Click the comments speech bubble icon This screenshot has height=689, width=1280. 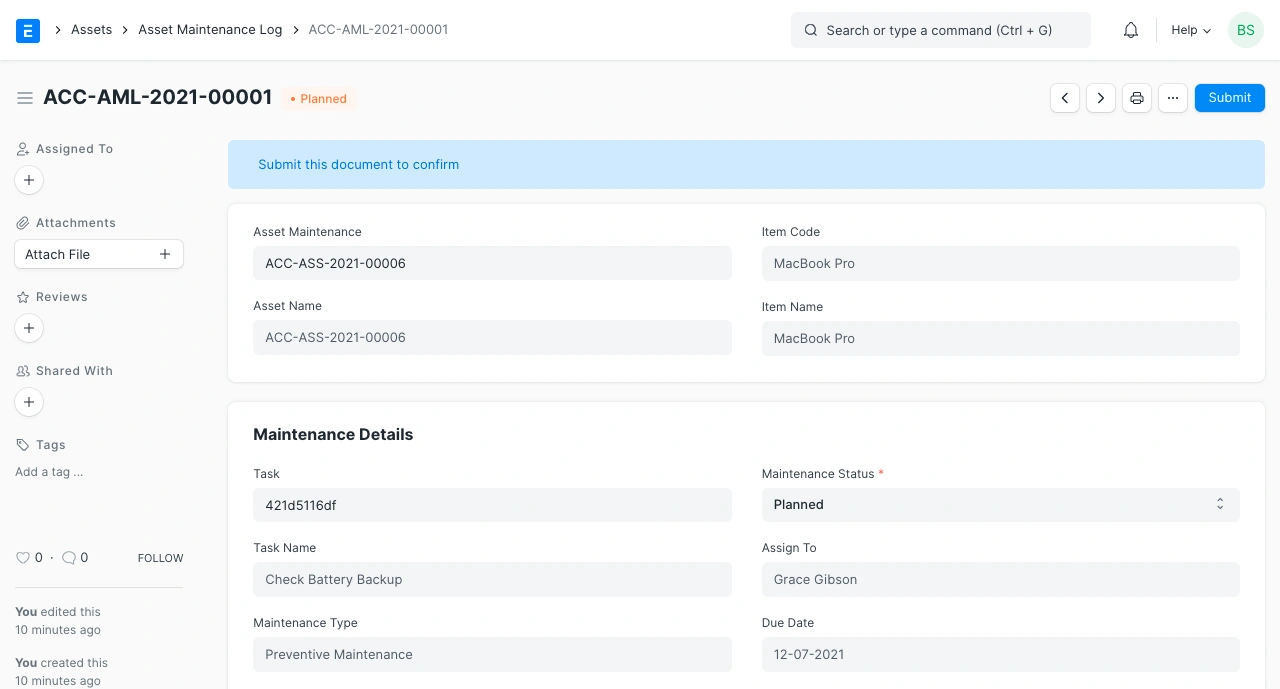coord(69,558)
